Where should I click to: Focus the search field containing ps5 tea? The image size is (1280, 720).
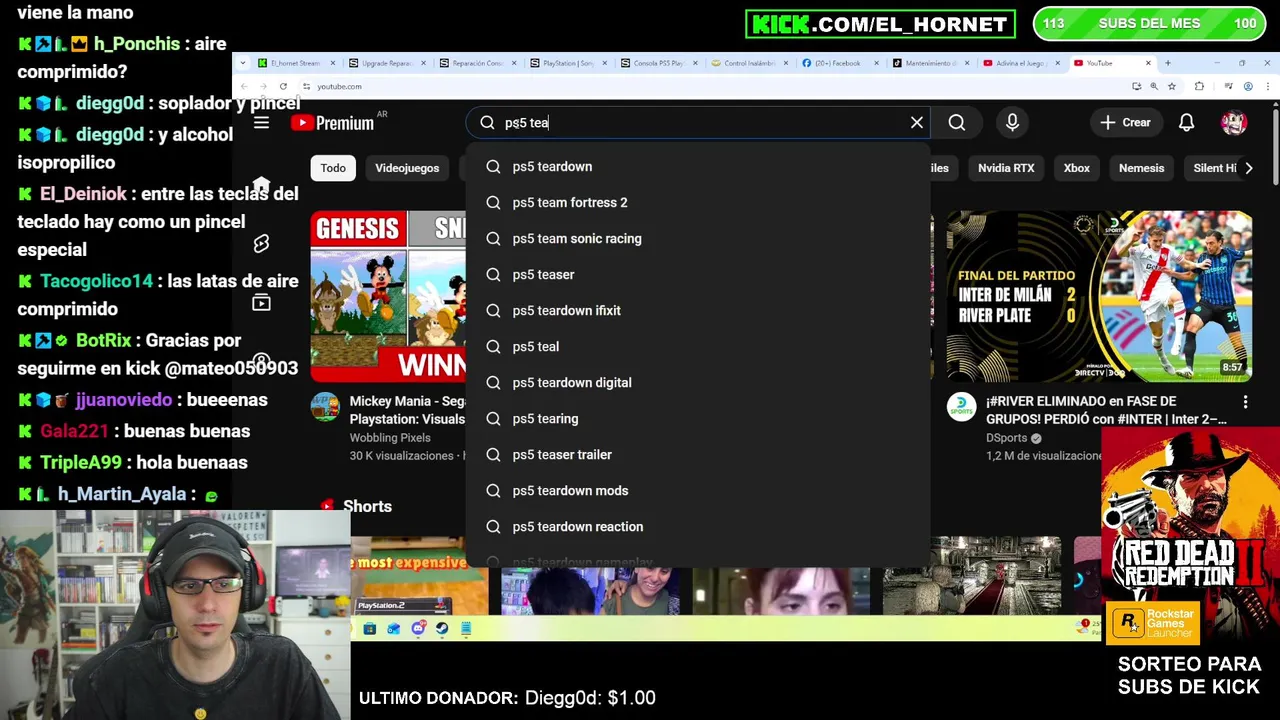click(x=700, y=123)
